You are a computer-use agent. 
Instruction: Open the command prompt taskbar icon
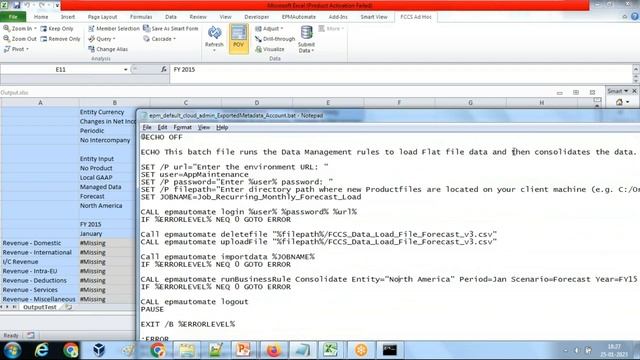390,350
